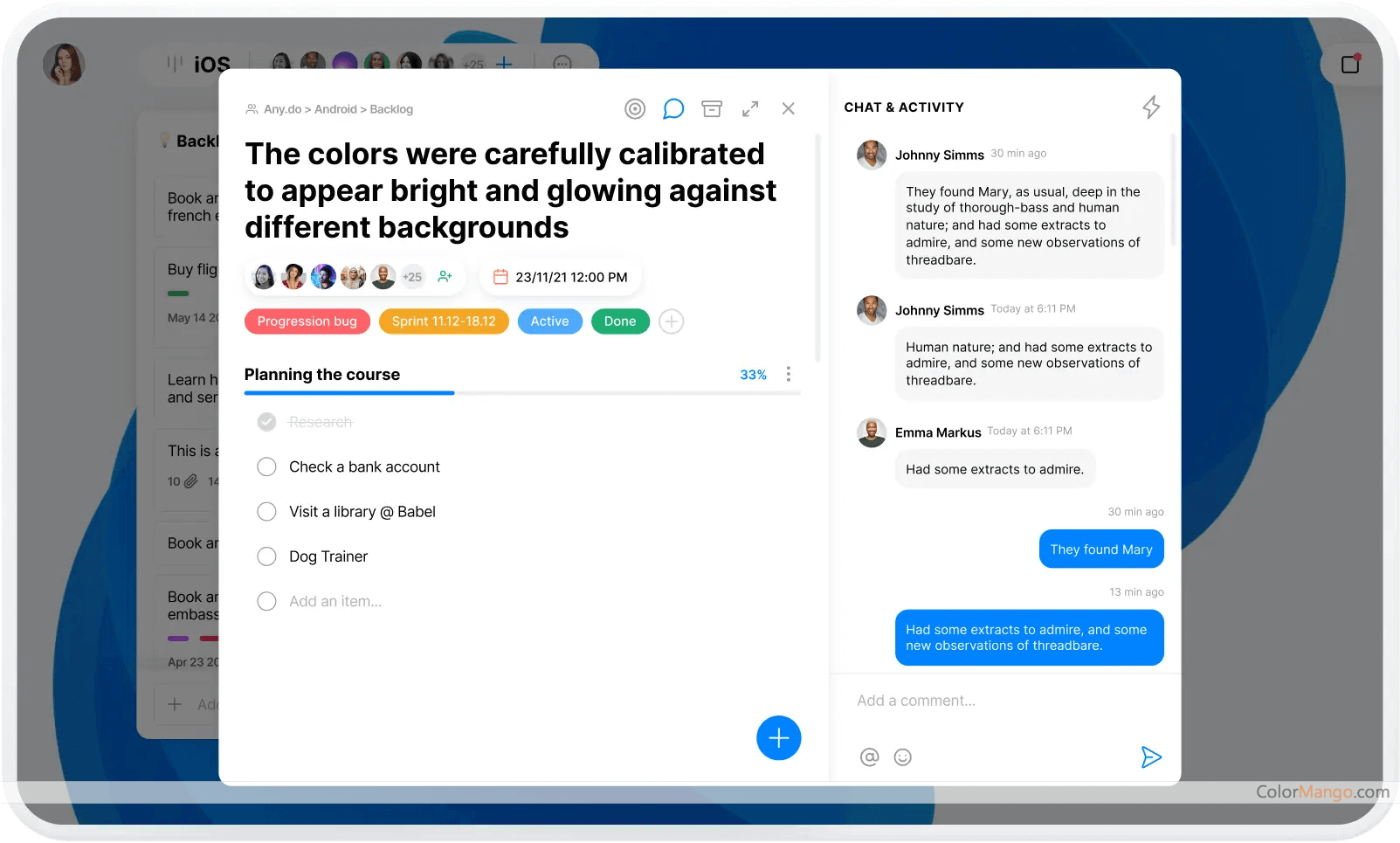Go to Backlog in the breadcrumb
Image resolution: width=1400 pixels, height=843 pixels.
pyautogui.click(x=391, y=109)
